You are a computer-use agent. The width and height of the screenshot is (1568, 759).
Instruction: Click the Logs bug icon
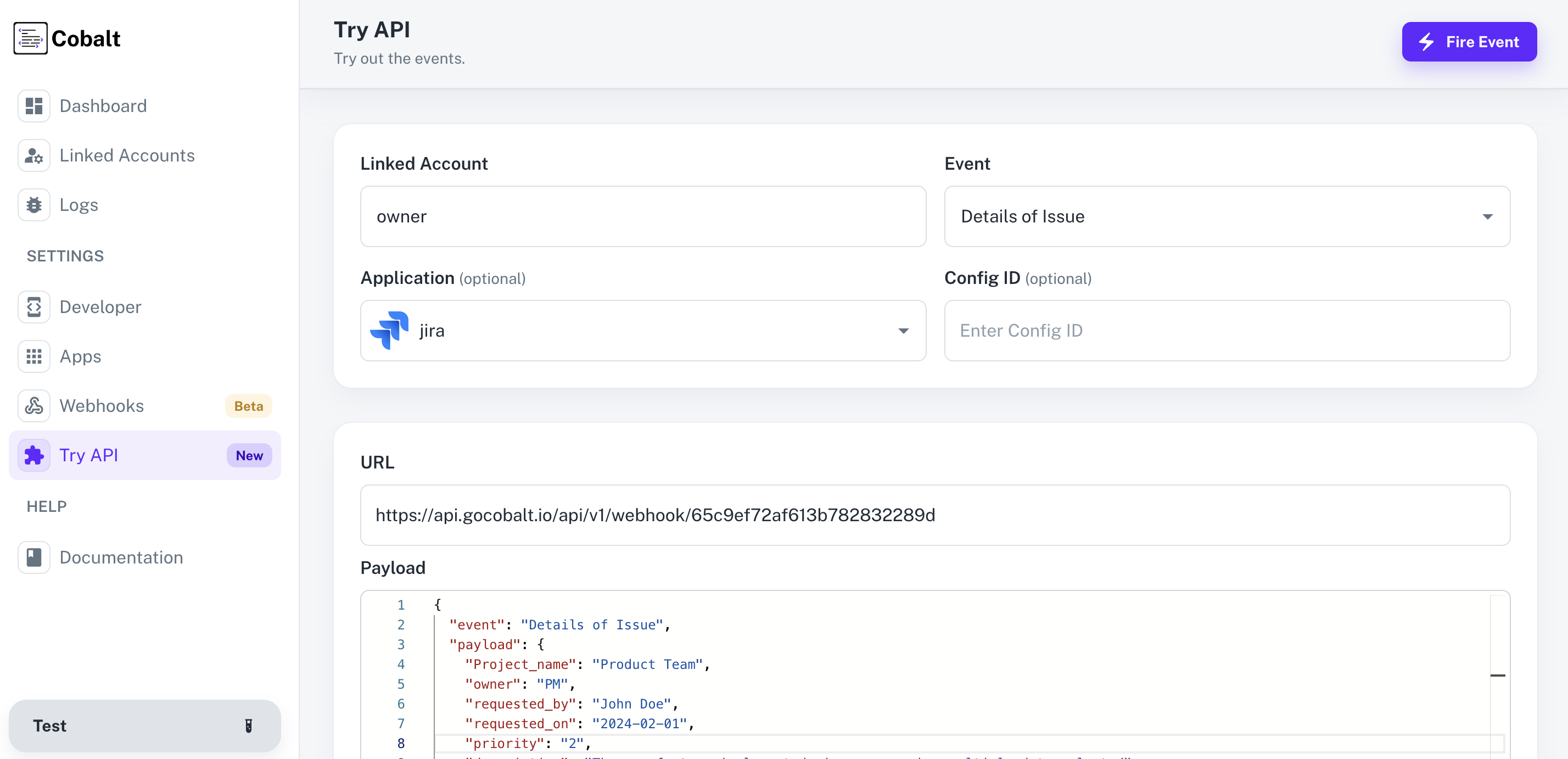pyautogui.click(x=34, y=205)
